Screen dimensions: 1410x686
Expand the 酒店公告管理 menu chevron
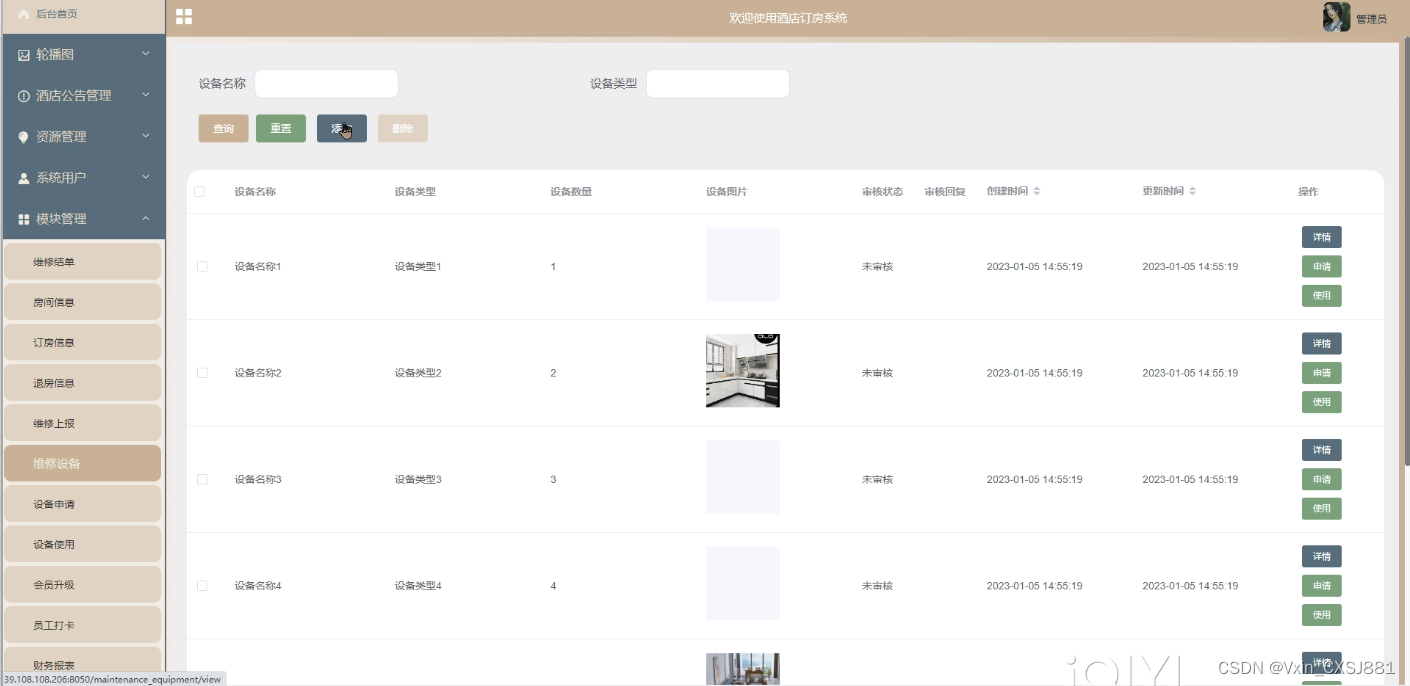click(146, 95)
